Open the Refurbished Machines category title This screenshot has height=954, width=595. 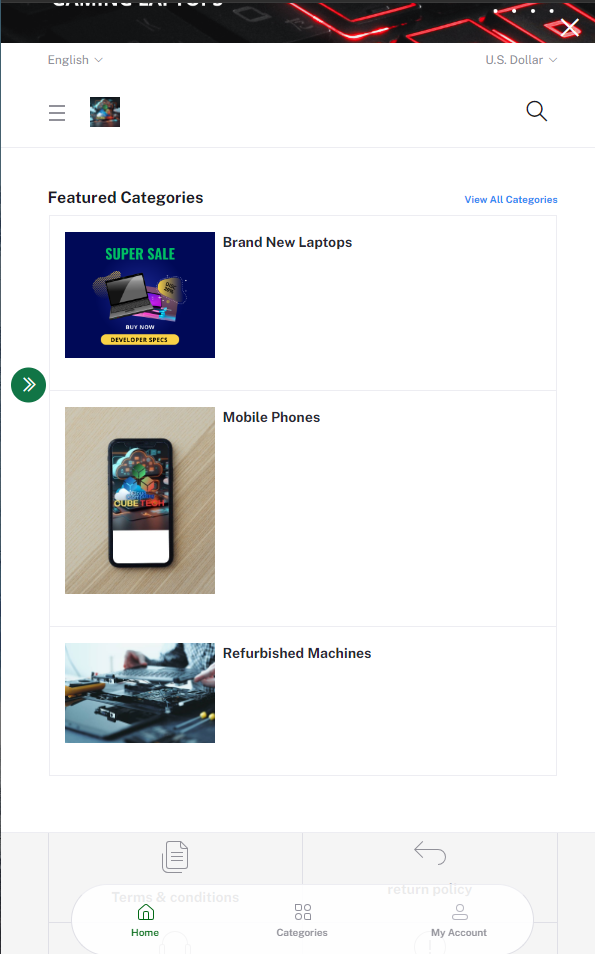click(297, 653)
